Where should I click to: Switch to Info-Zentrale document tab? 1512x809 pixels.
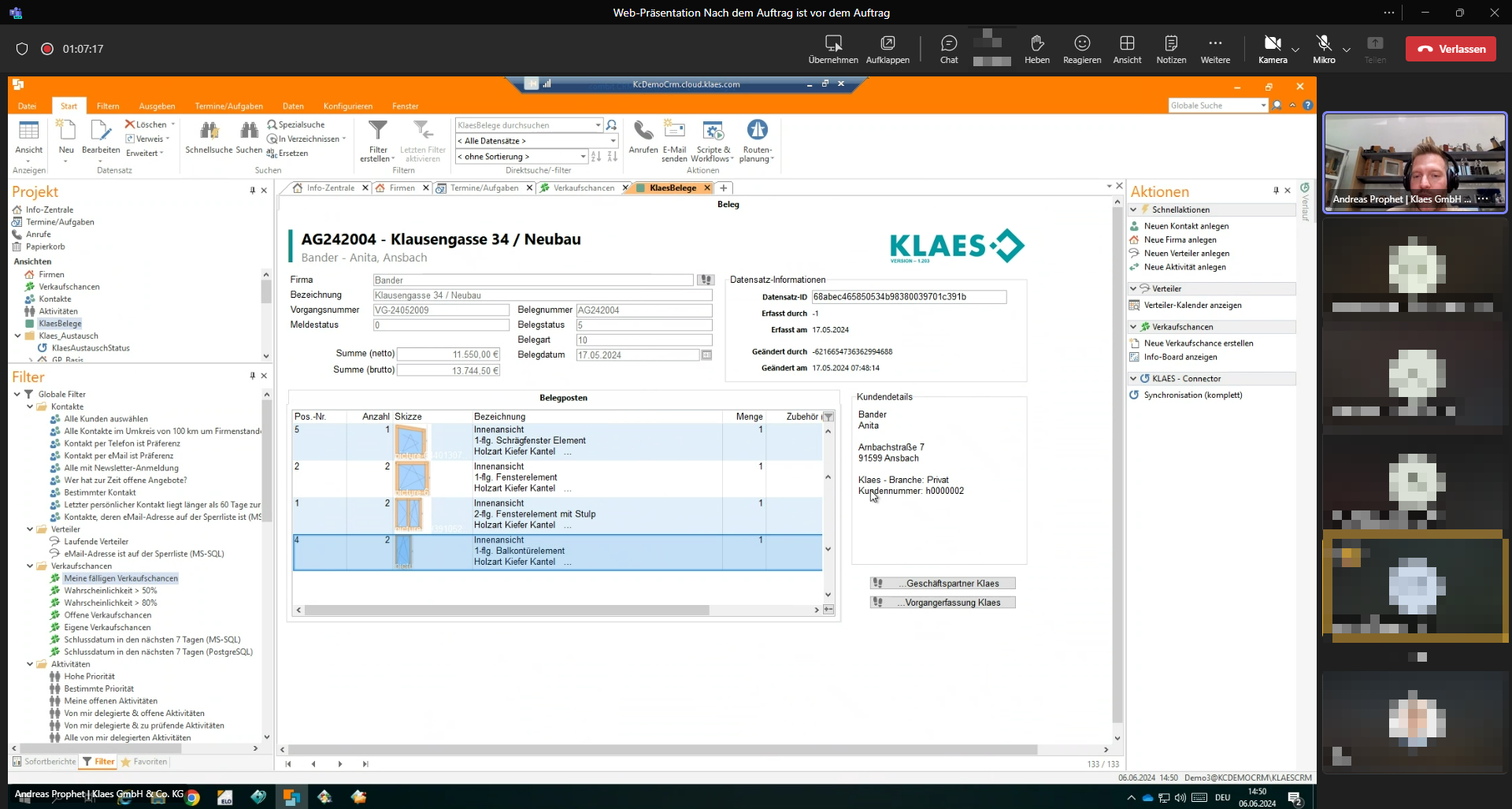[x=330, y=188]
